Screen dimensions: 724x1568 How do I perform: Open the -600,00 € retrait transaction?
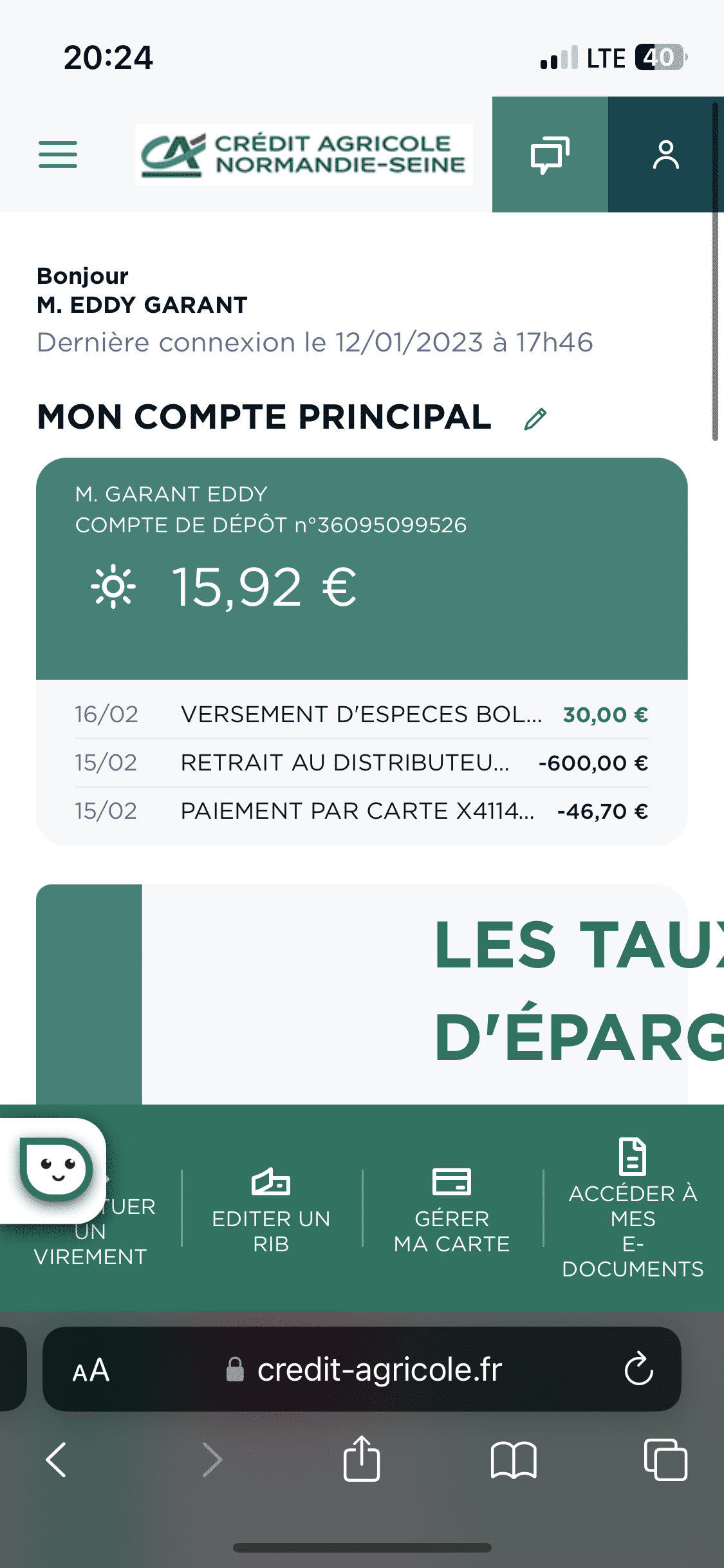361,763
